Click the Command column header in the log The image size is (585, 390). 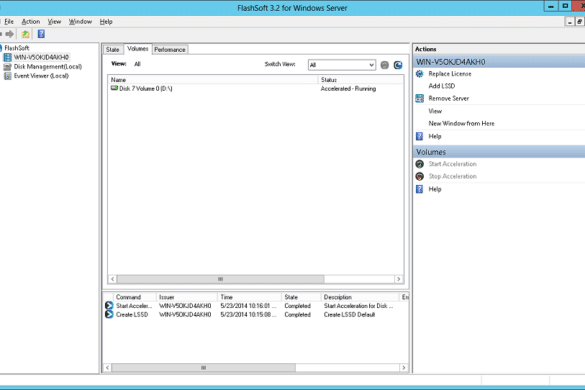pos(135,297)
